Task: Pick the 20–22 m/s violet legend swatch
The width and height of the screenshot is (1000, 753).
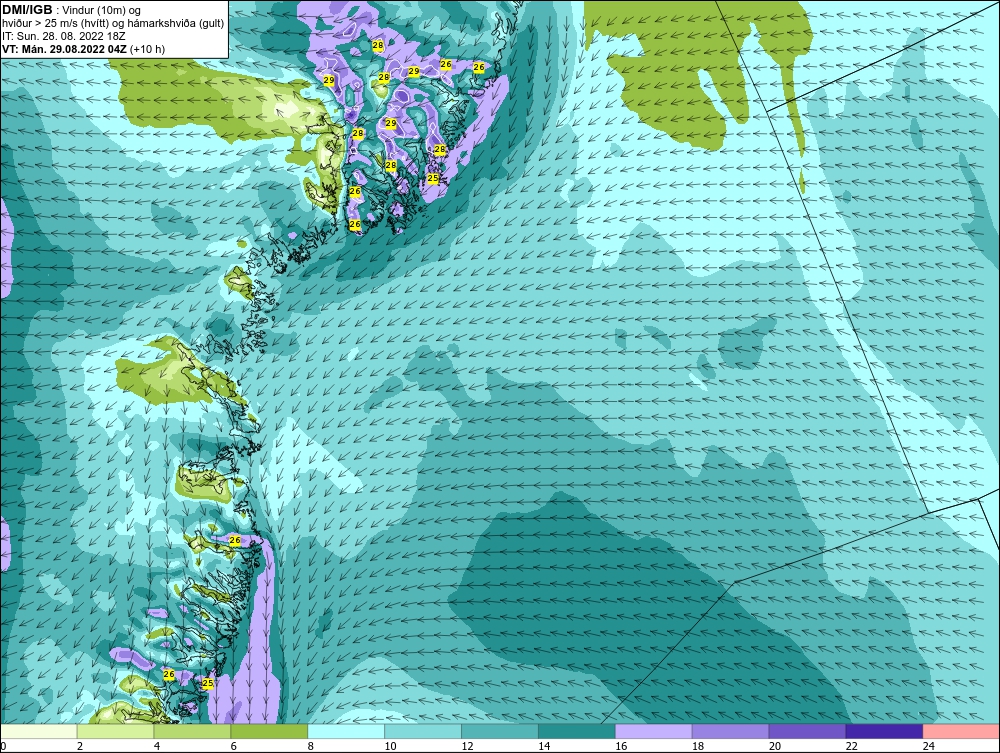Action: (807, 731)
